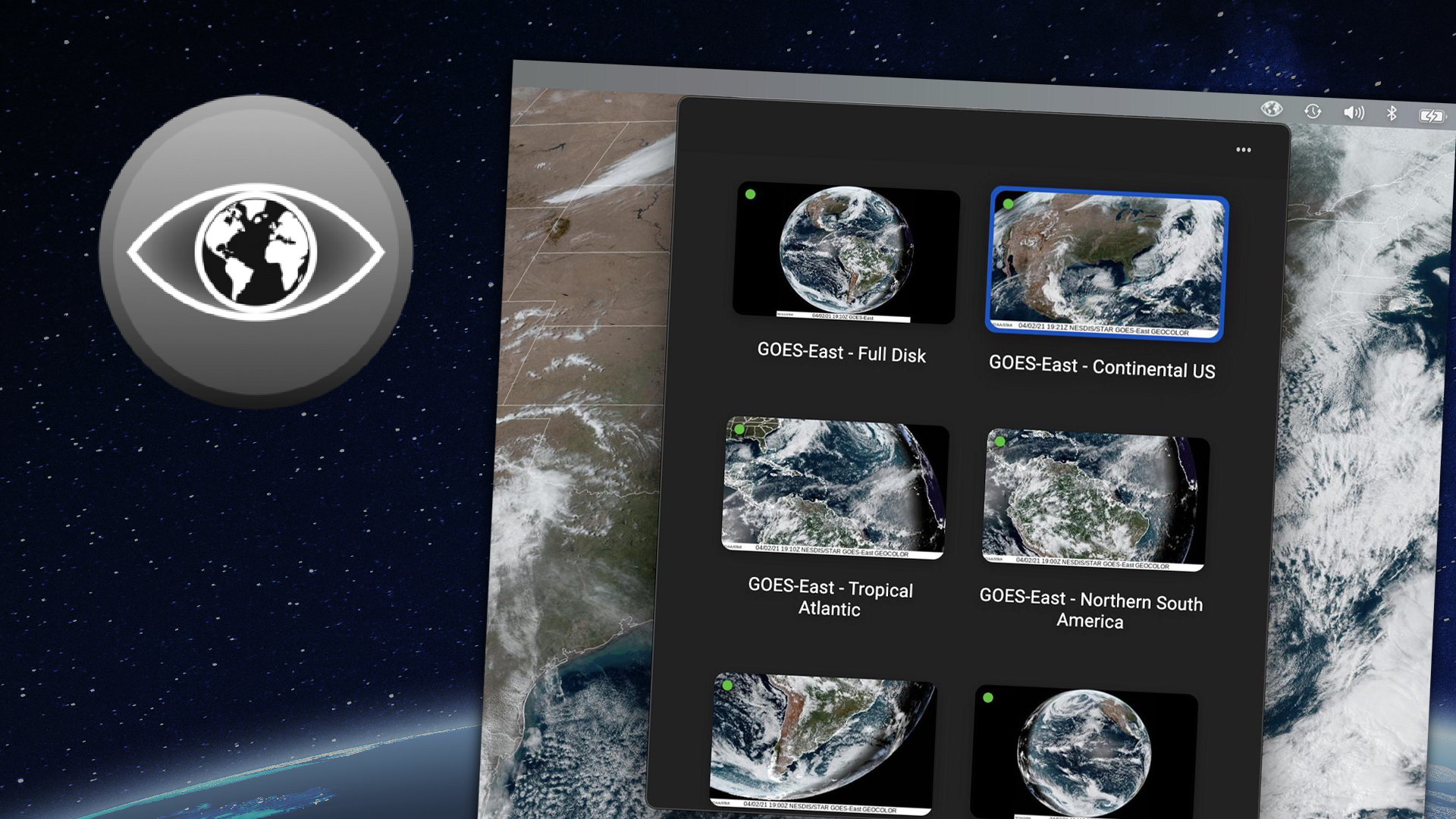
Task: Open the Bluetooth menu bar icon
Action: pyautogui.click(x=1392, y=114)
